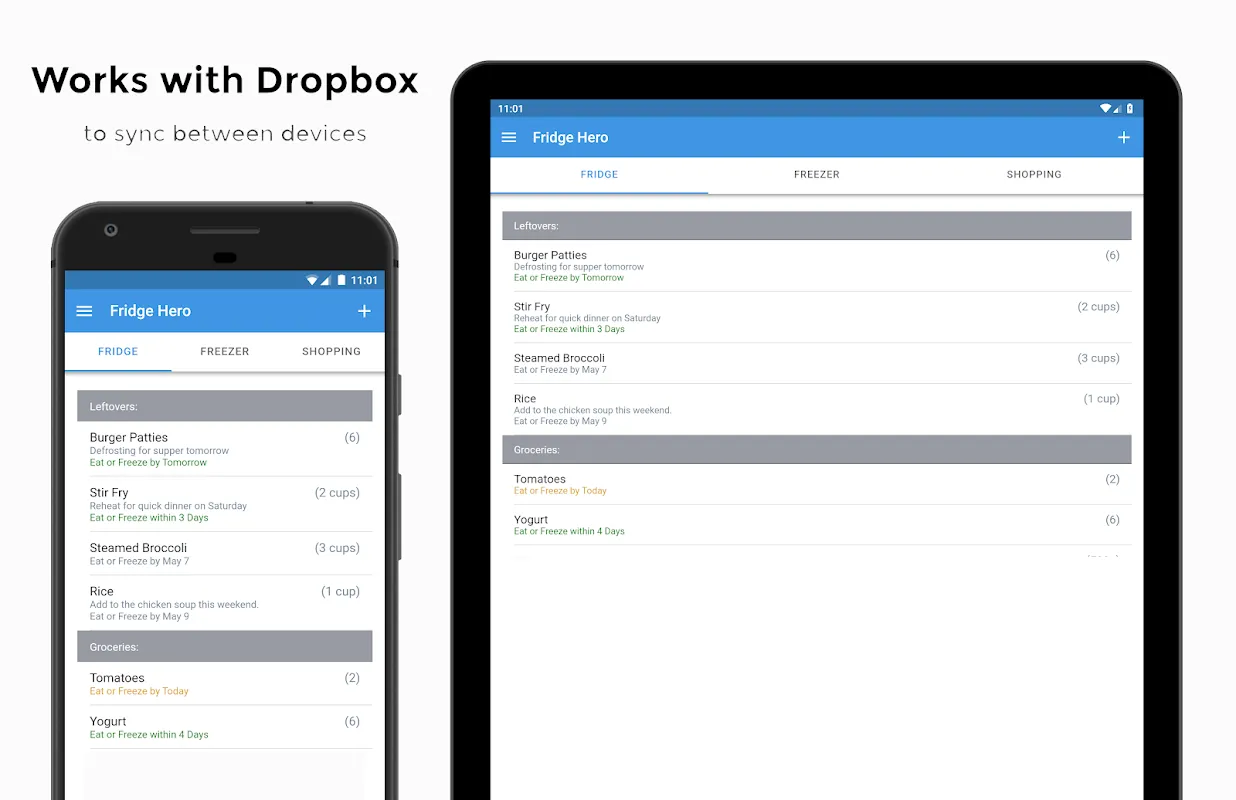Open the SHOPPING tab on the phone
Screen dimensions: 1236x800
coord(331,351)
